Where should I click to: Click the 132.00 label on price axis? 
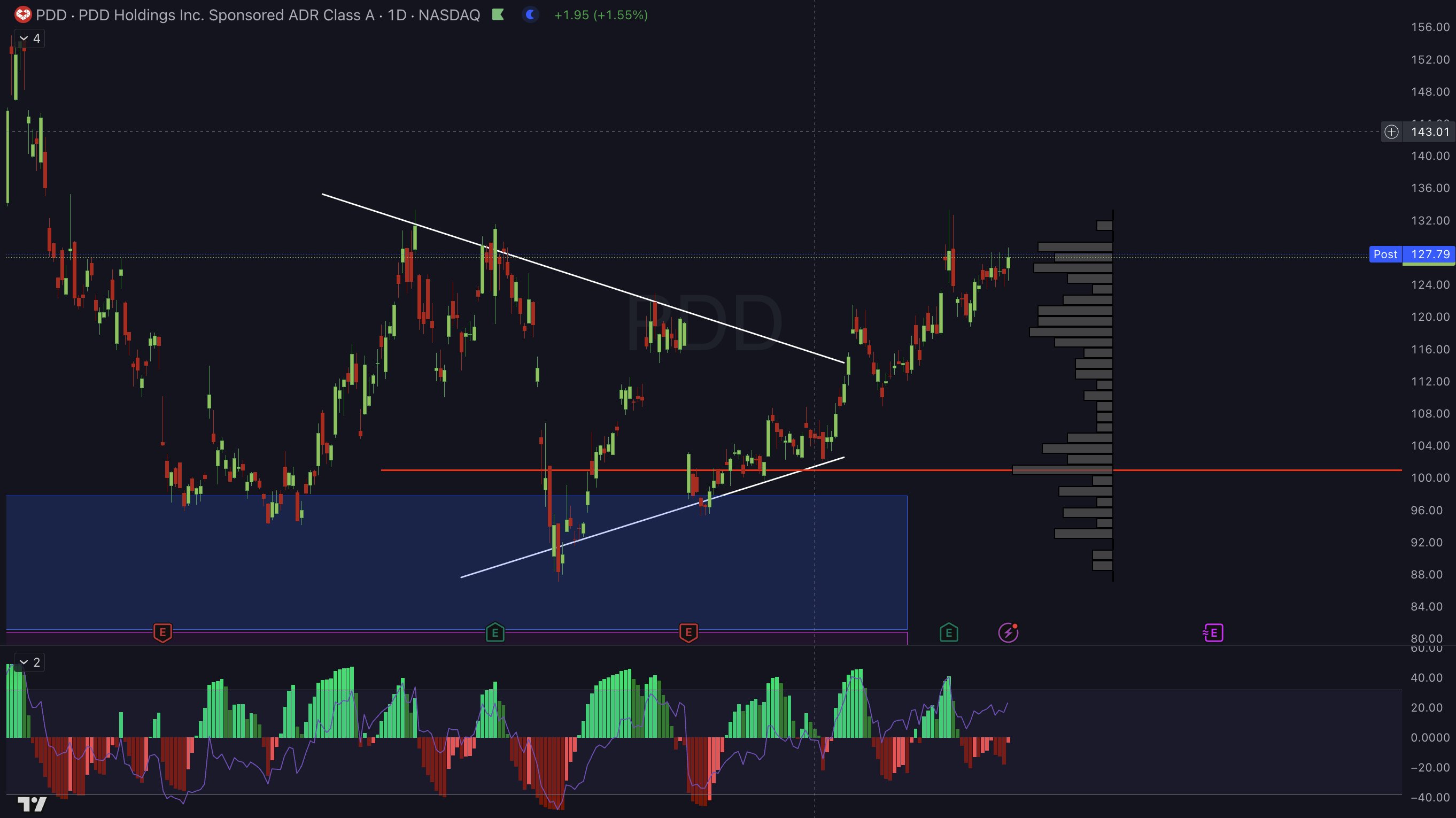pos(1429,220)
